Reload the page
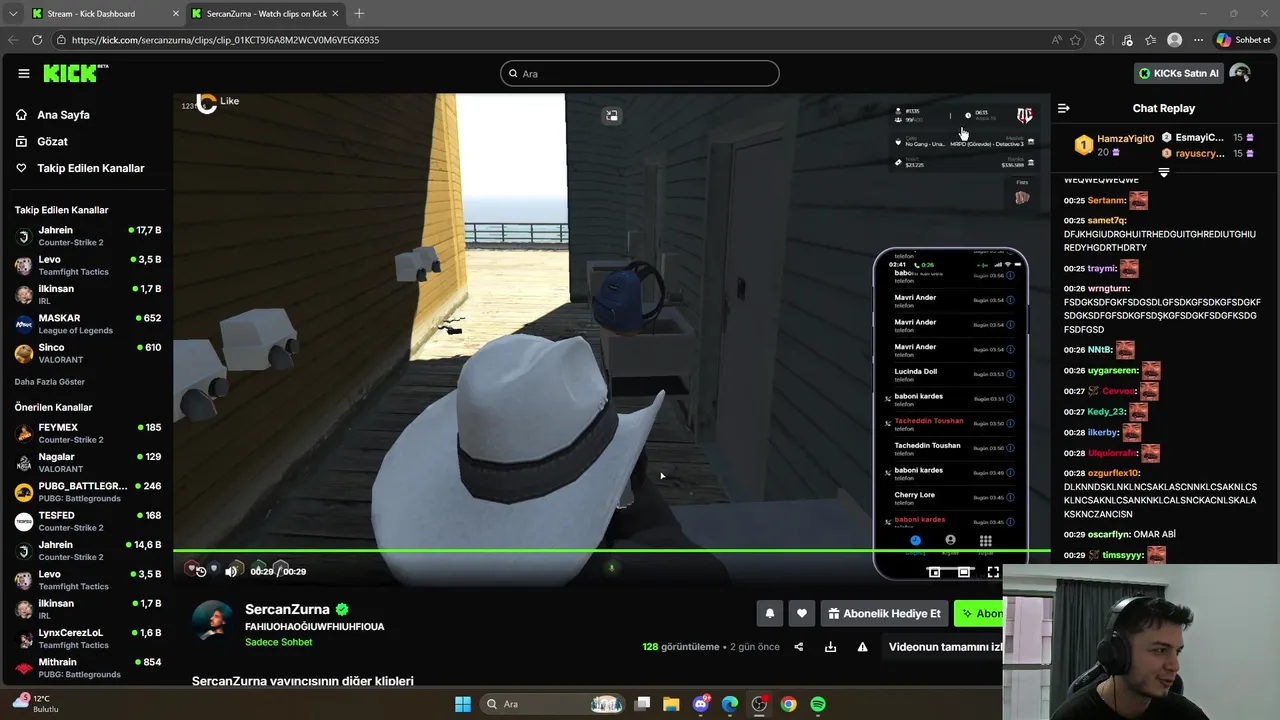This screenshot has height=720, width=1280. click(x=37, y=40)
